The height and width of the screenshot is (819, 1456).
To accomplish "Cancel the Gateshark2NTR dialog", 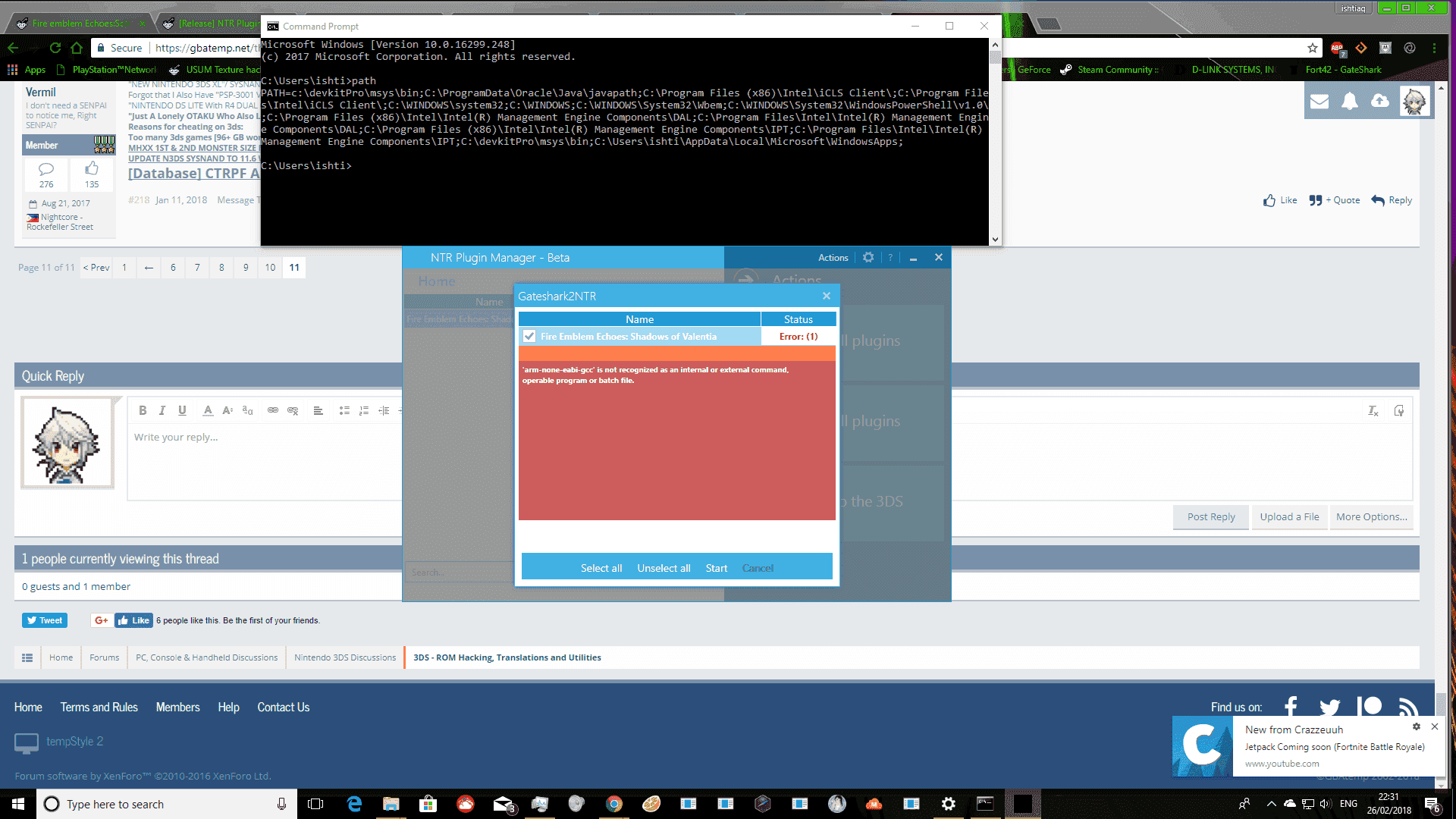I will tap(758, 568).
